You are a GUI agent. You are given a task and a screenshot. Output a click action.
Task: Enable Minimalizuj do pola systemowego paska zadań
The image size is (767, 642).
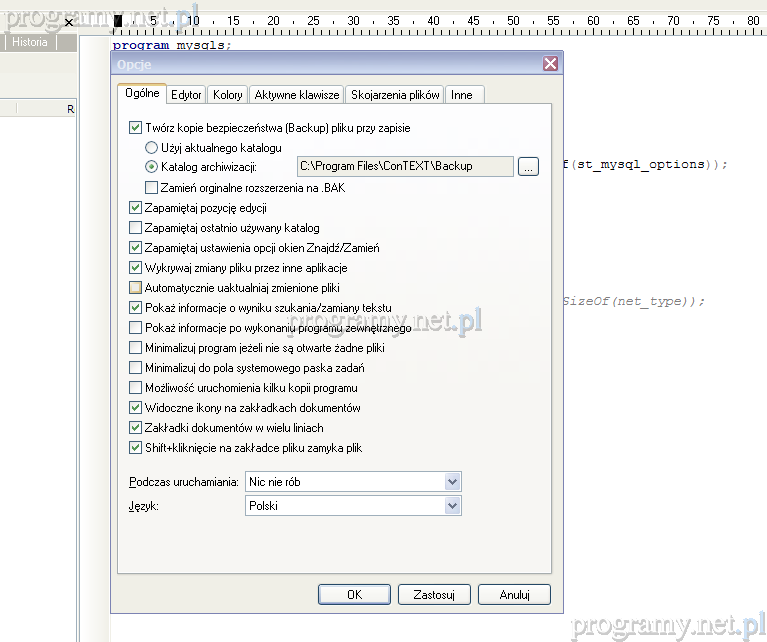point(136,368)
